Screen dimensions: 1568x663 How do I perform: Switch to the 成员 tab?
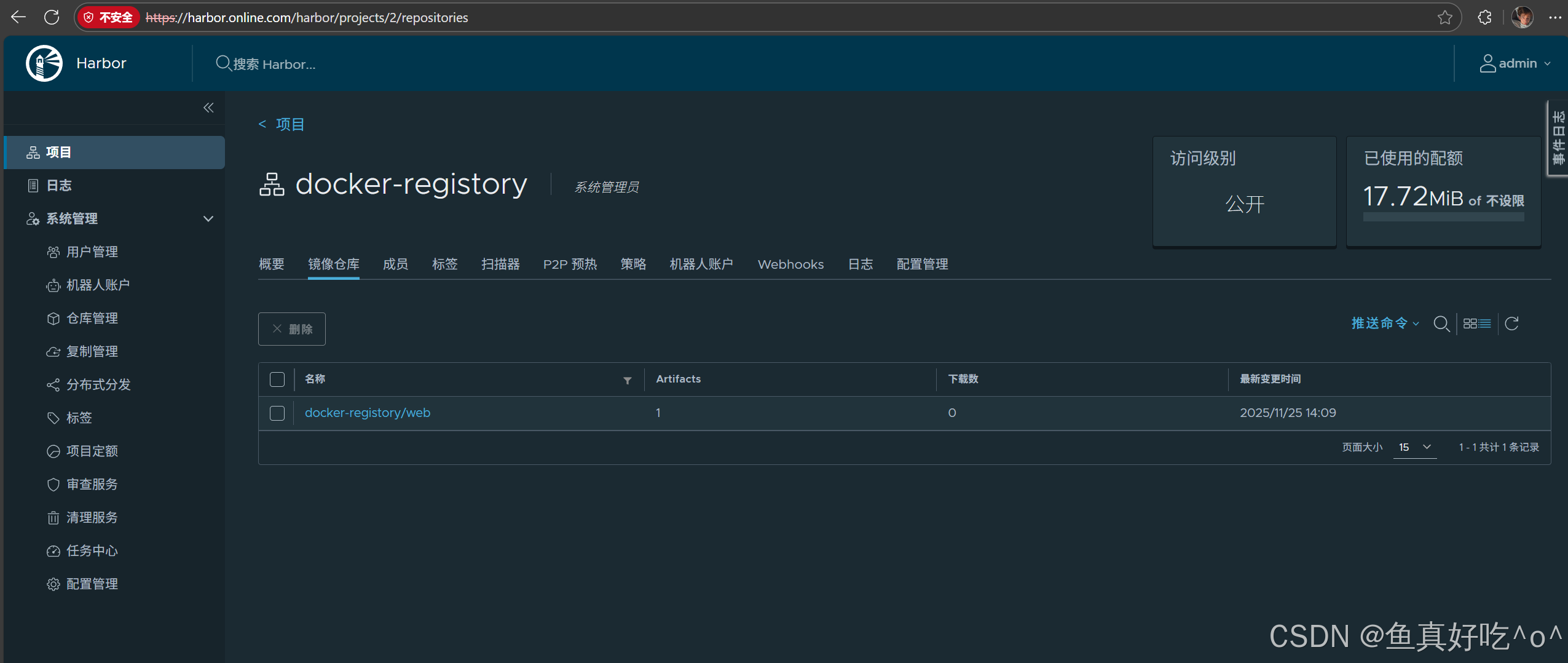(x=396, y=264)
